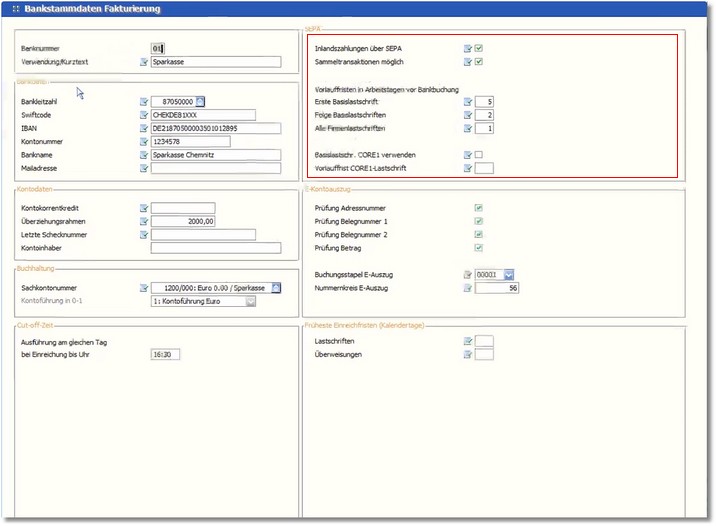Select the cut-off time field showing 16:30

164,354
